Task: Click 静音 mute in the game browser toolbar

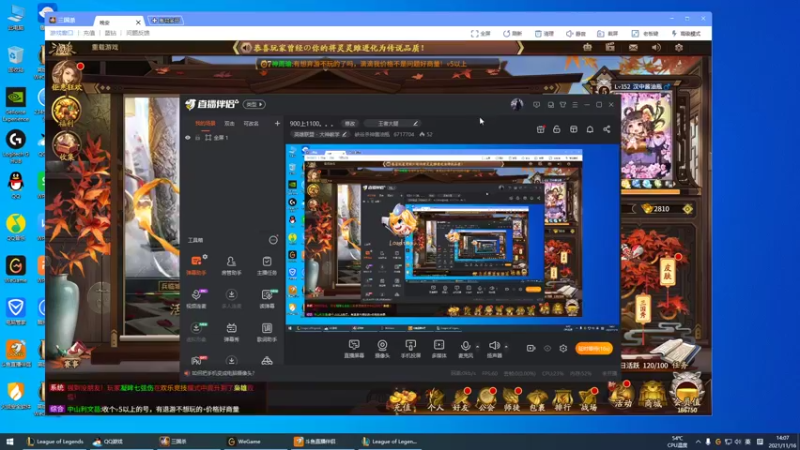Action: [576, 33]
